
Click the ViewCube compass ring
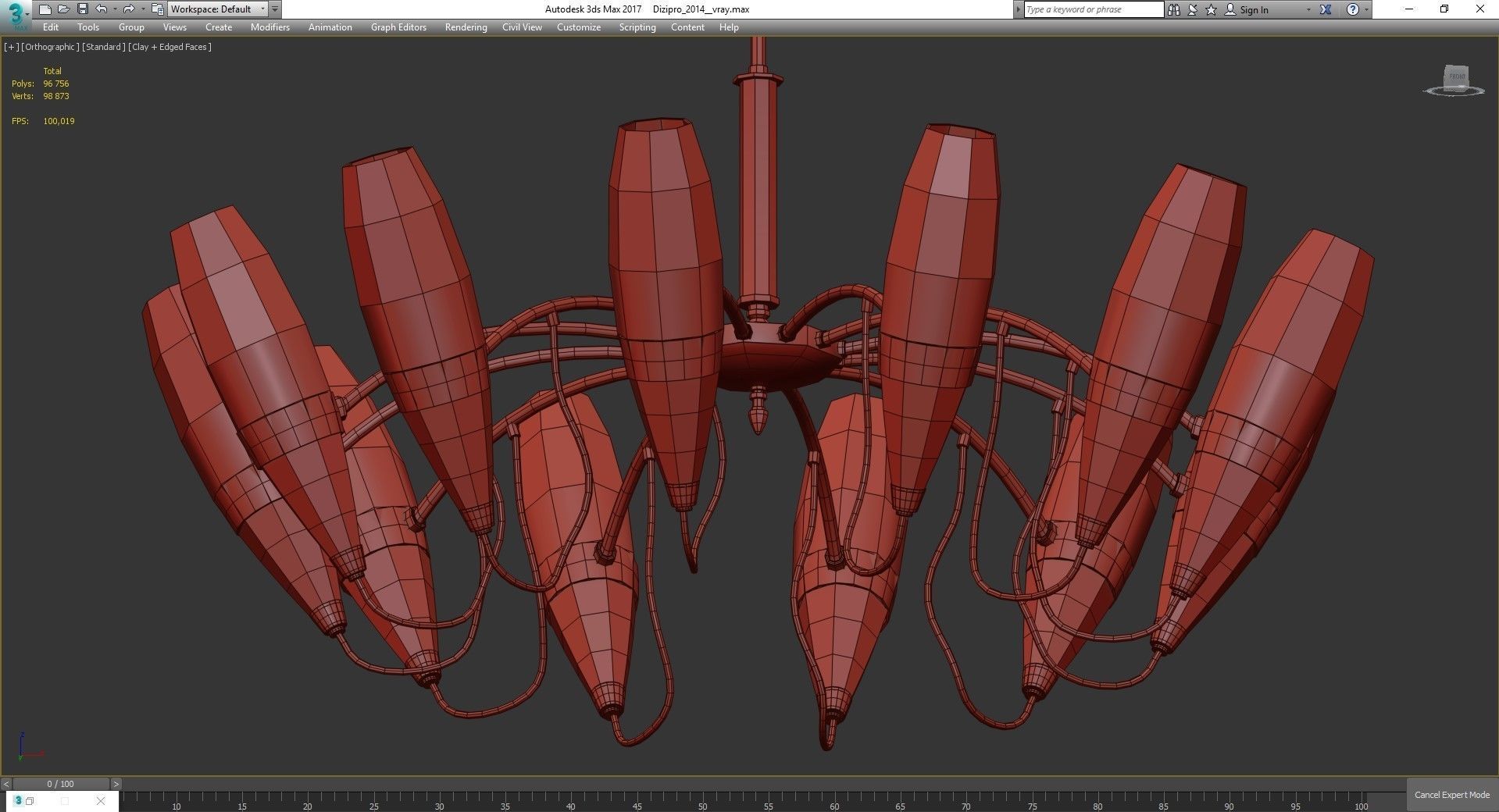(1454, 91)
